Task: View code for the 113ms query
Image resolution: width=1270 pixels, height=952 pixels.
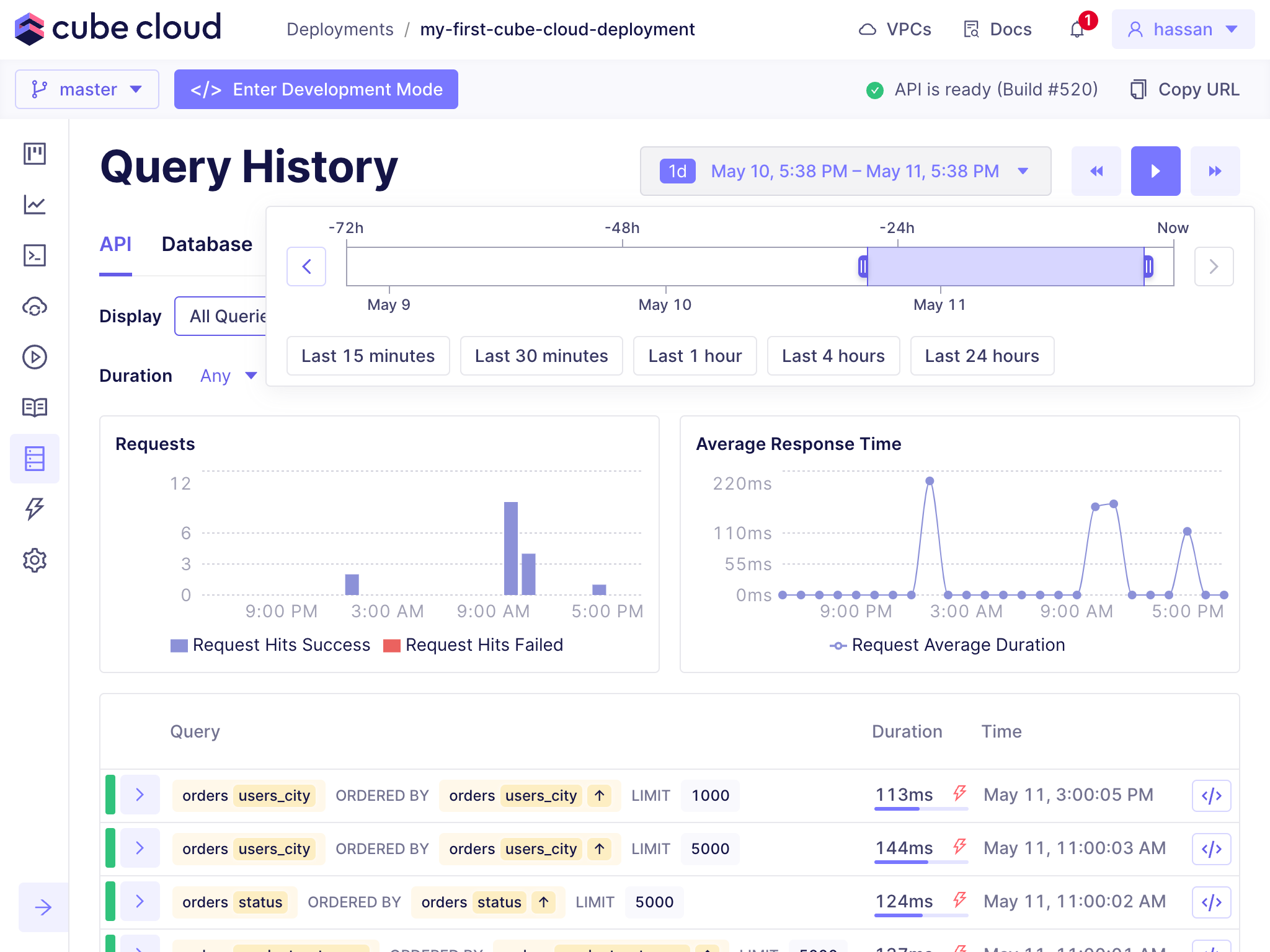Action: [1211, 796]
